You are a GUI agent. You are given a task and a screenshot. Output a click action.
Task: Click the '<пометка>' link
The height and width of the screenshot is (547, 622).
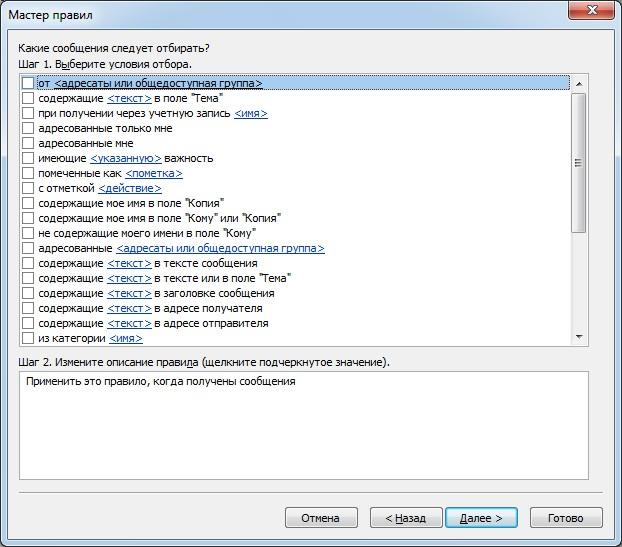point(154,173)
